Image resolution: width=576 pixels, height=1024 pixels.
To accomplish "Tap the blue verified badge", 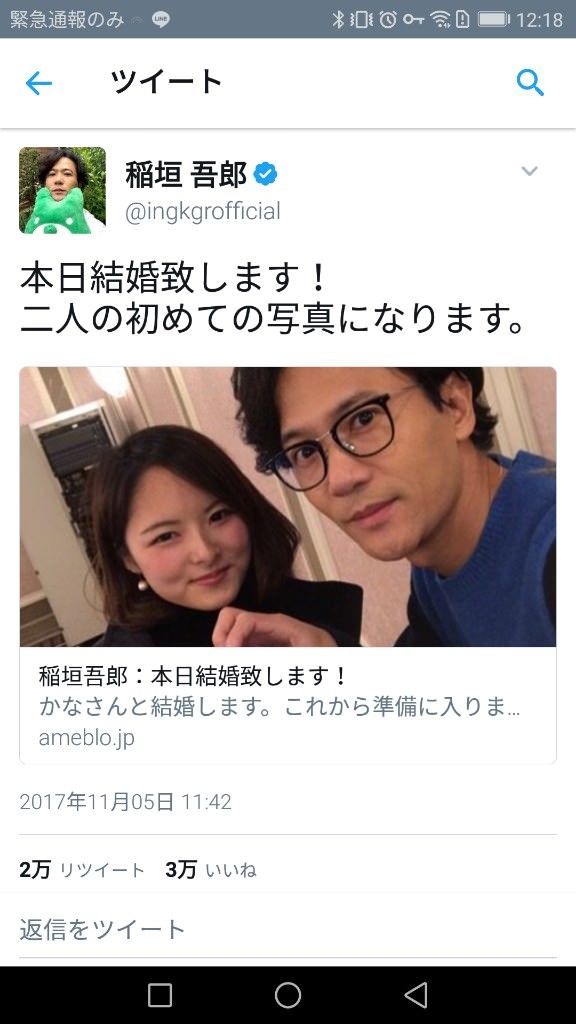I will tap(265, 174).
